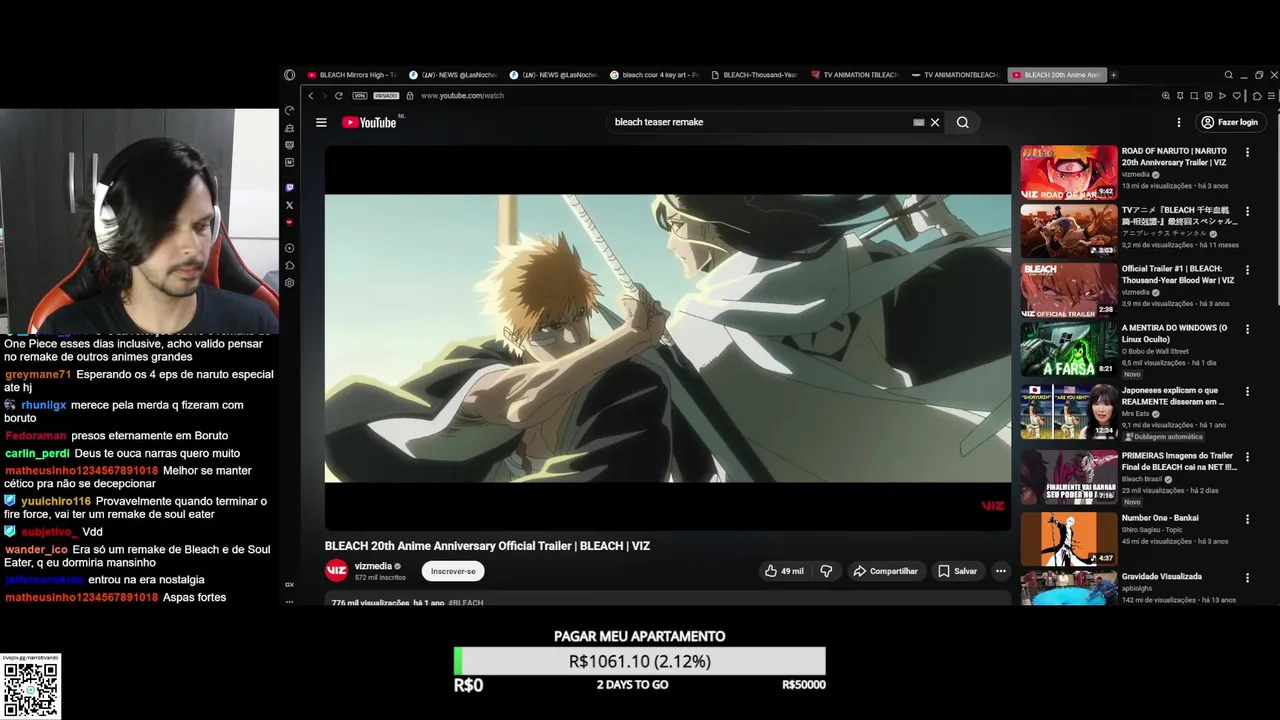Image resolution: width=1280 pixels, height=720 pixels.
Task: Click the Fazer login button
Action: pos(1229,122)
